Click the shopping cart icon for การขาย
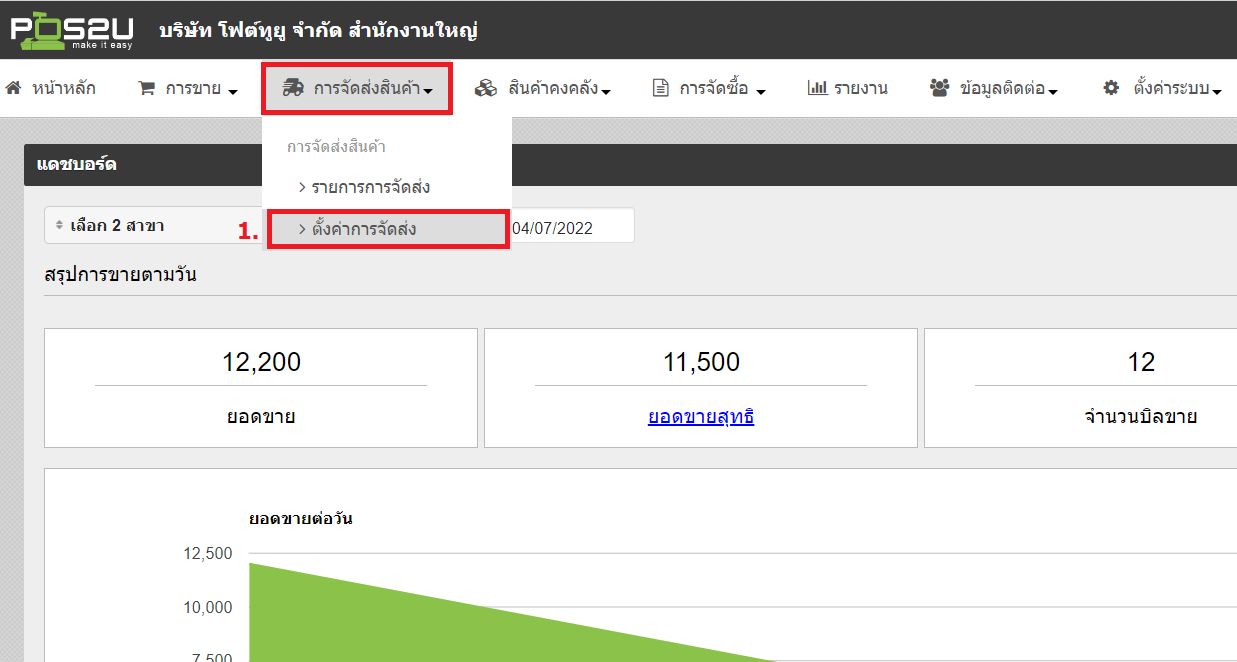The width and height of the screenshot is (1237, 662). click(x=147, y=88)
